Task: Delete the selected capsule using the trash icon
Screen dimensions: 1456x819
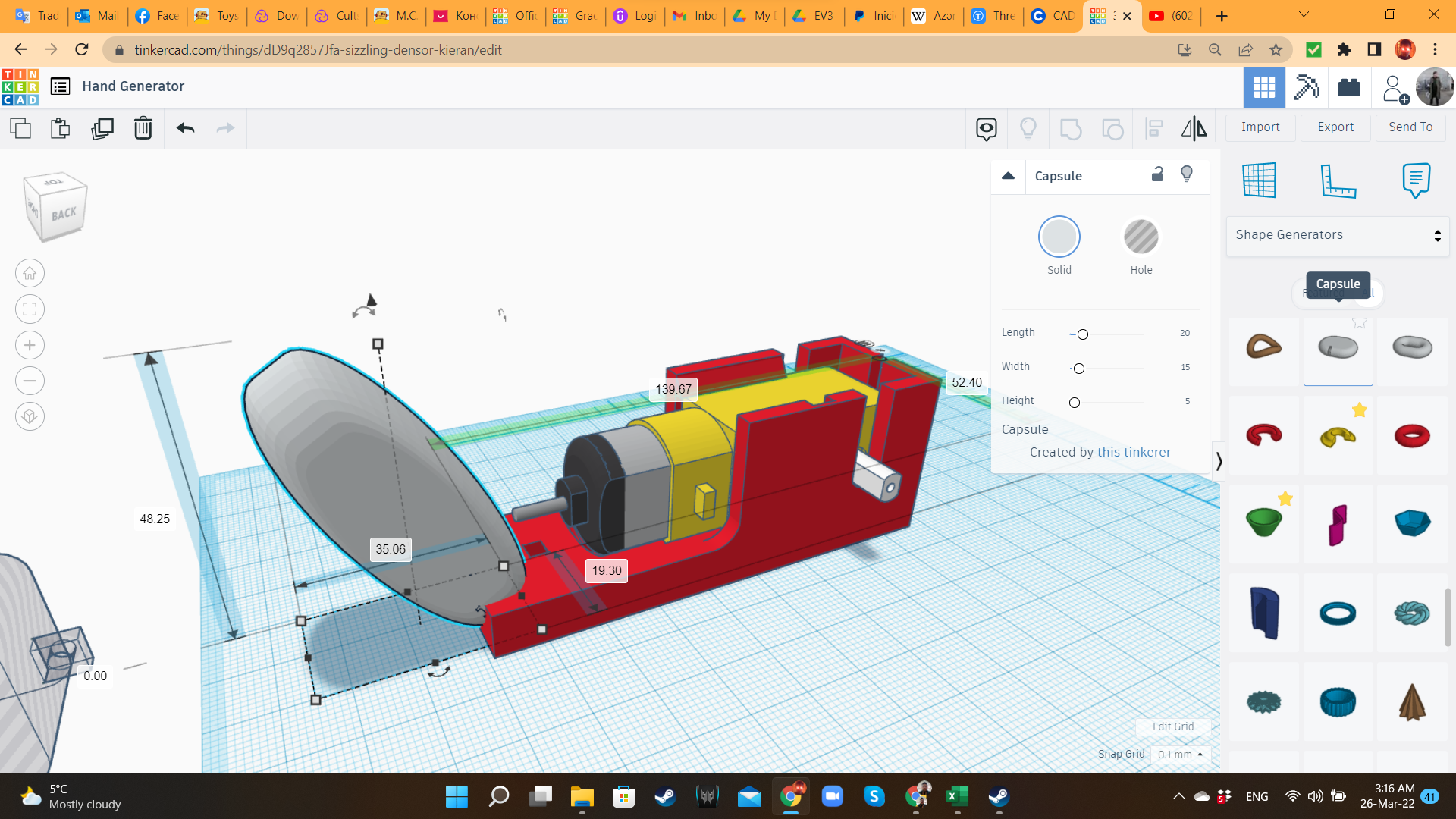Action: (143, 128)
